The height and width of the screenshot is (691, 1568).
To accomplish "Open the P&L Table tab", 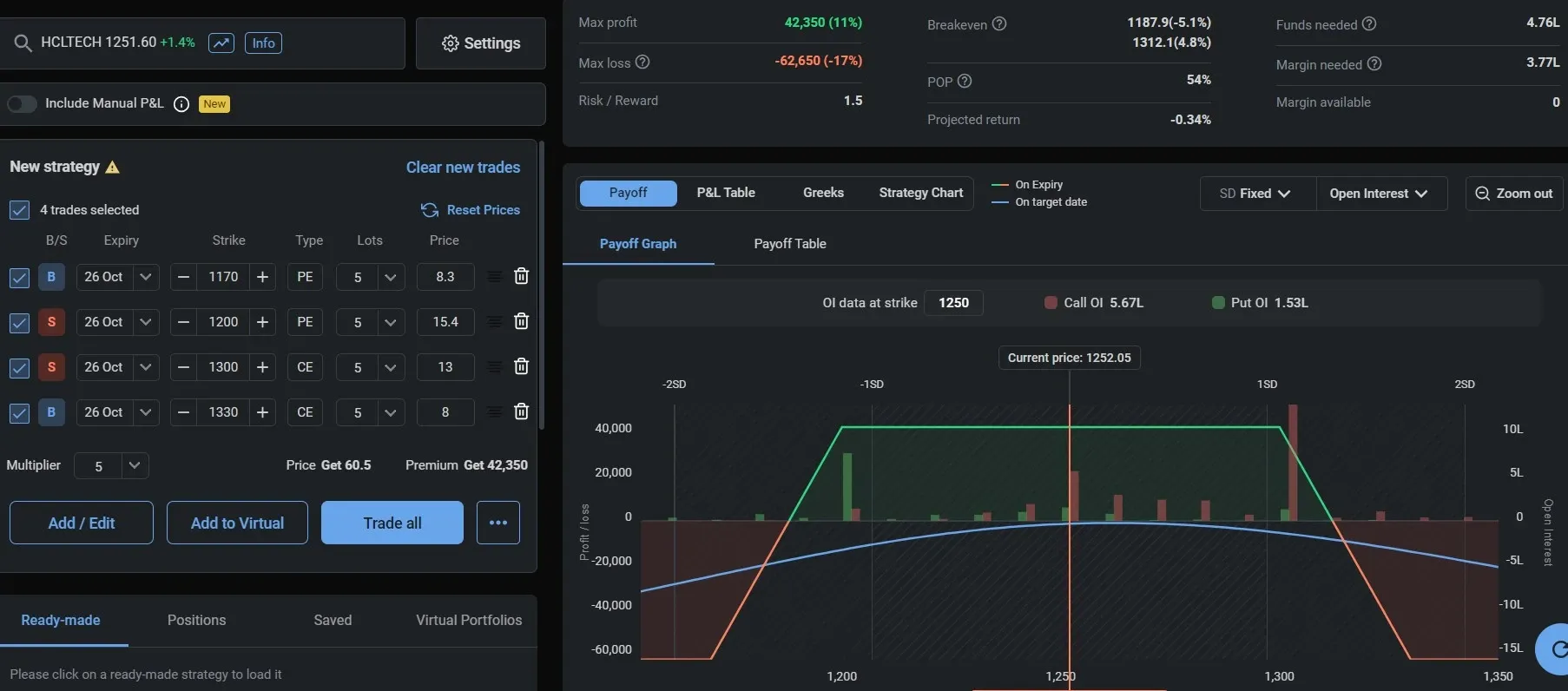I will tap(726, 193).
